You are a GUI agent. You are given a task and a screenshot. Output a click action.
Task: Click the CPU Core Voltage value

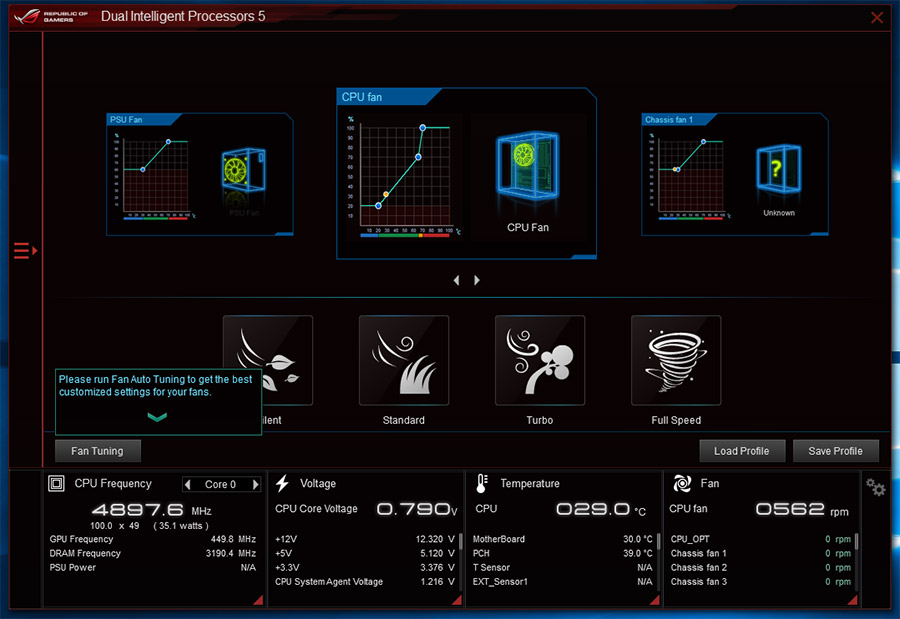pos(417,509)
